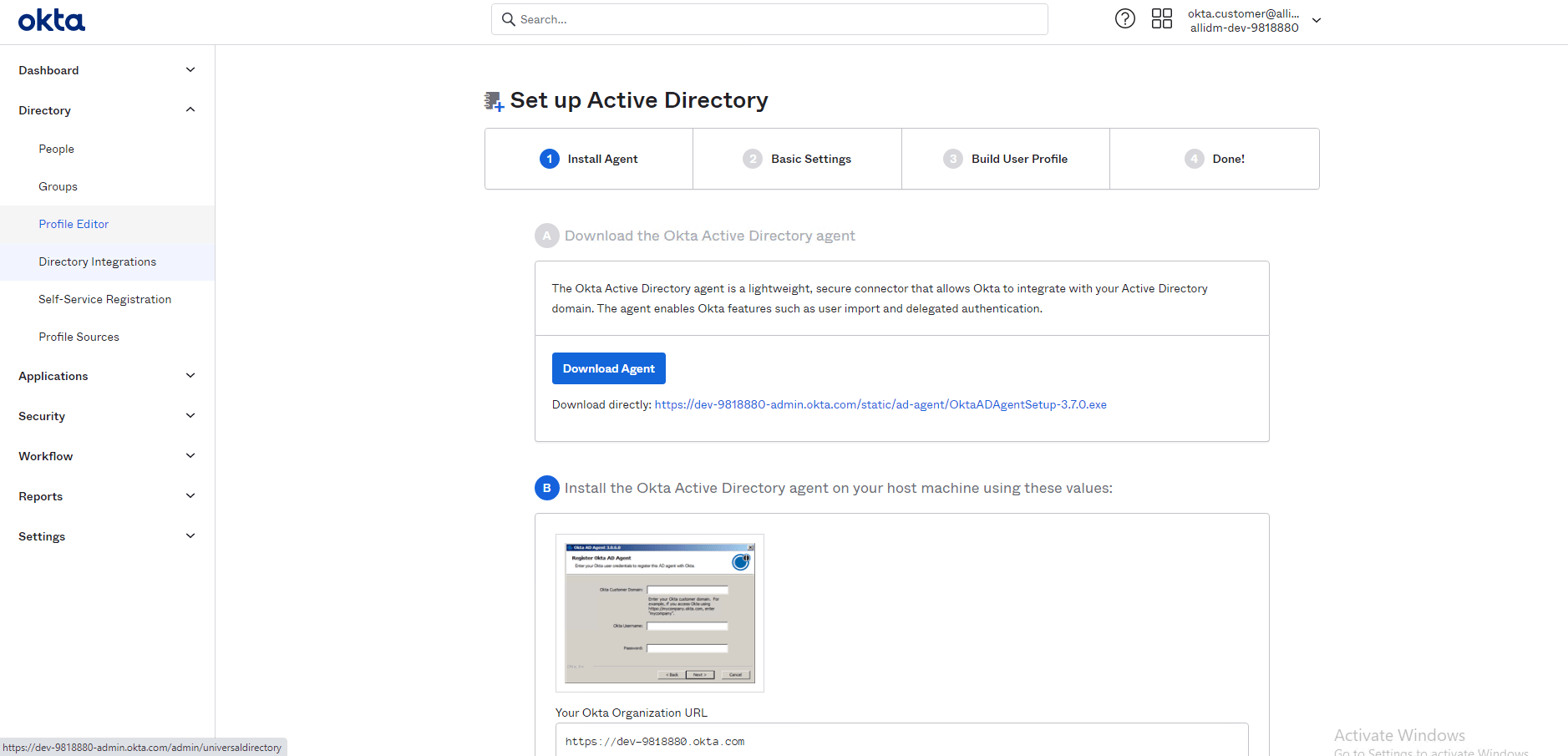Click the Okta Organization URL field
Viewport: 1568px width, 756px height.
(902, 740)
